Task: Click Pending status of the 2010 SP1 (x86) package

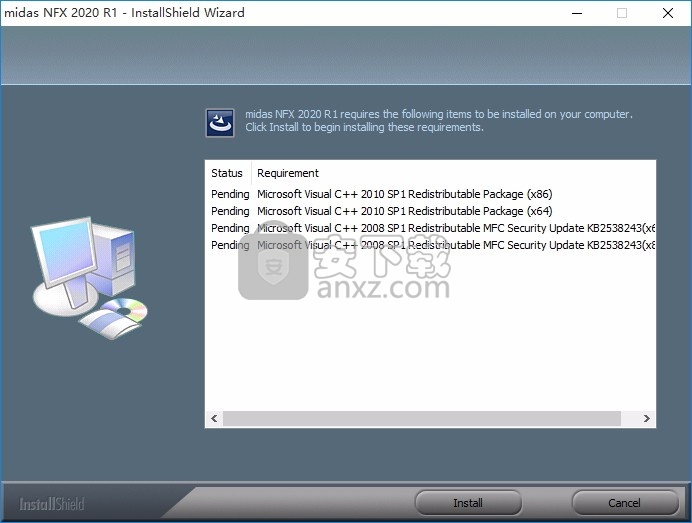Action: (230, 194)
